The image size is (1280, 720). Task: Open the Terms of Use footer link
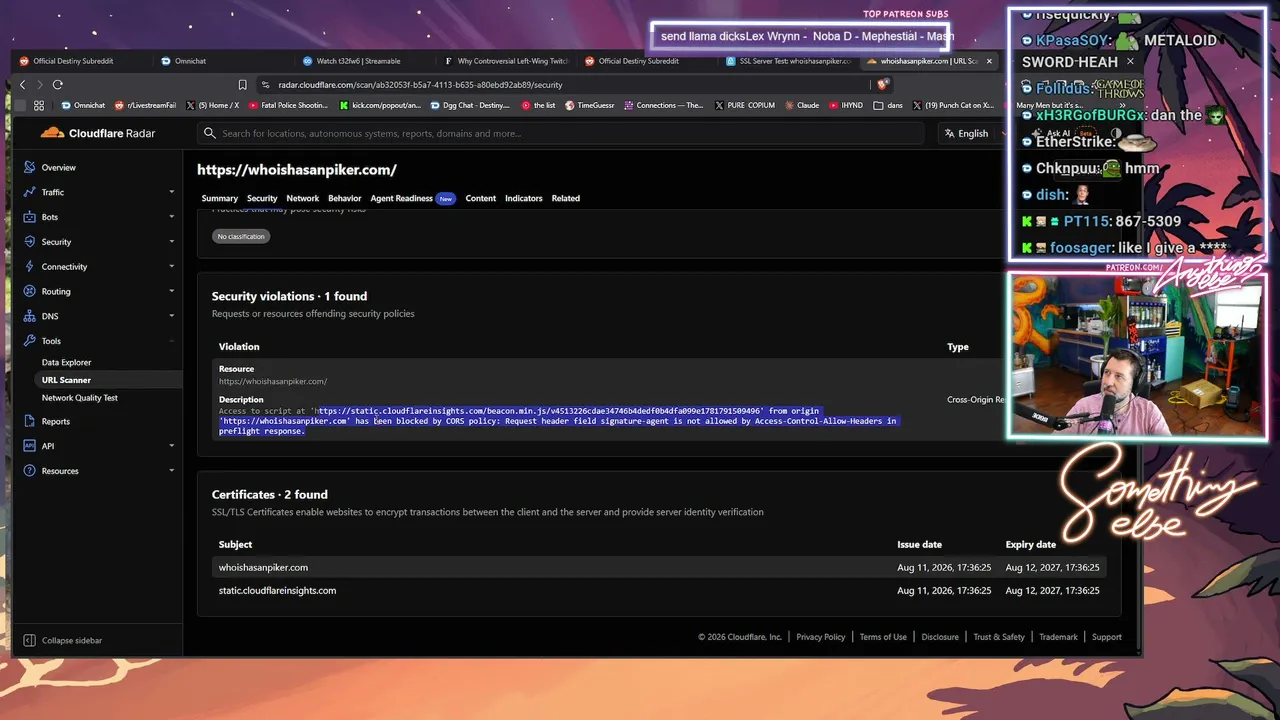tap(883, 637)
